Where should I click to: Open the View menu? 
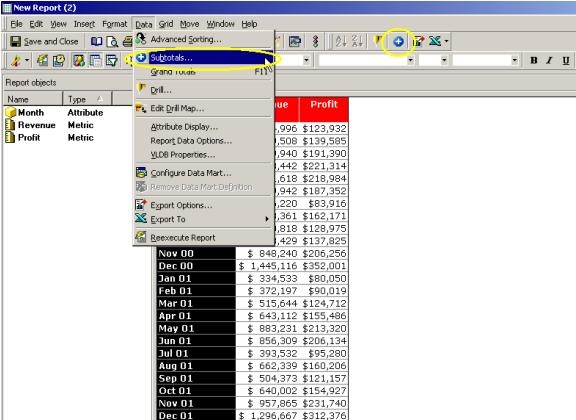(58, 24)
